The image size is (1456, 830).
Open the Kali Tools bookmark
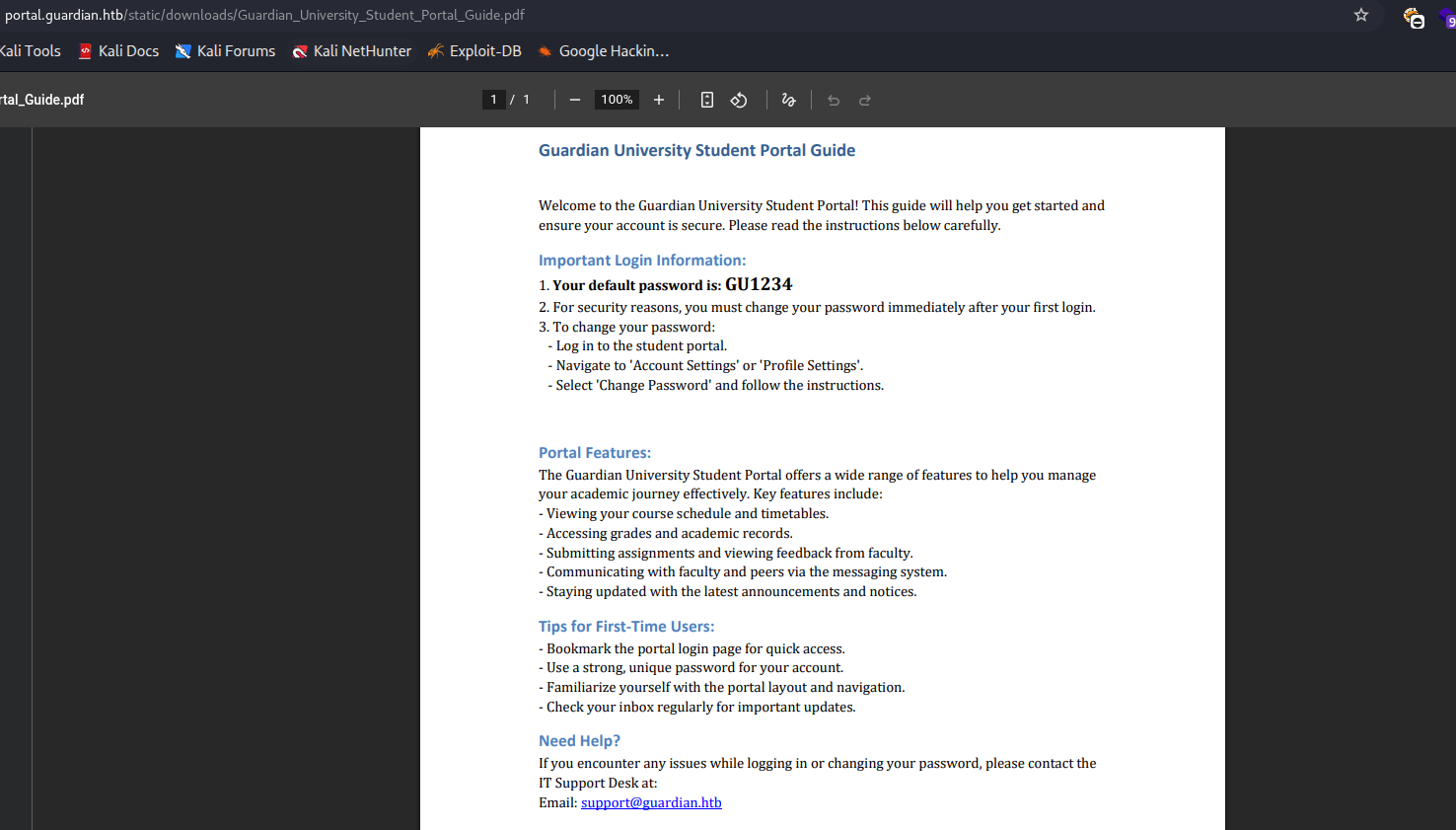pyautogui.click(x=30, y=51)
